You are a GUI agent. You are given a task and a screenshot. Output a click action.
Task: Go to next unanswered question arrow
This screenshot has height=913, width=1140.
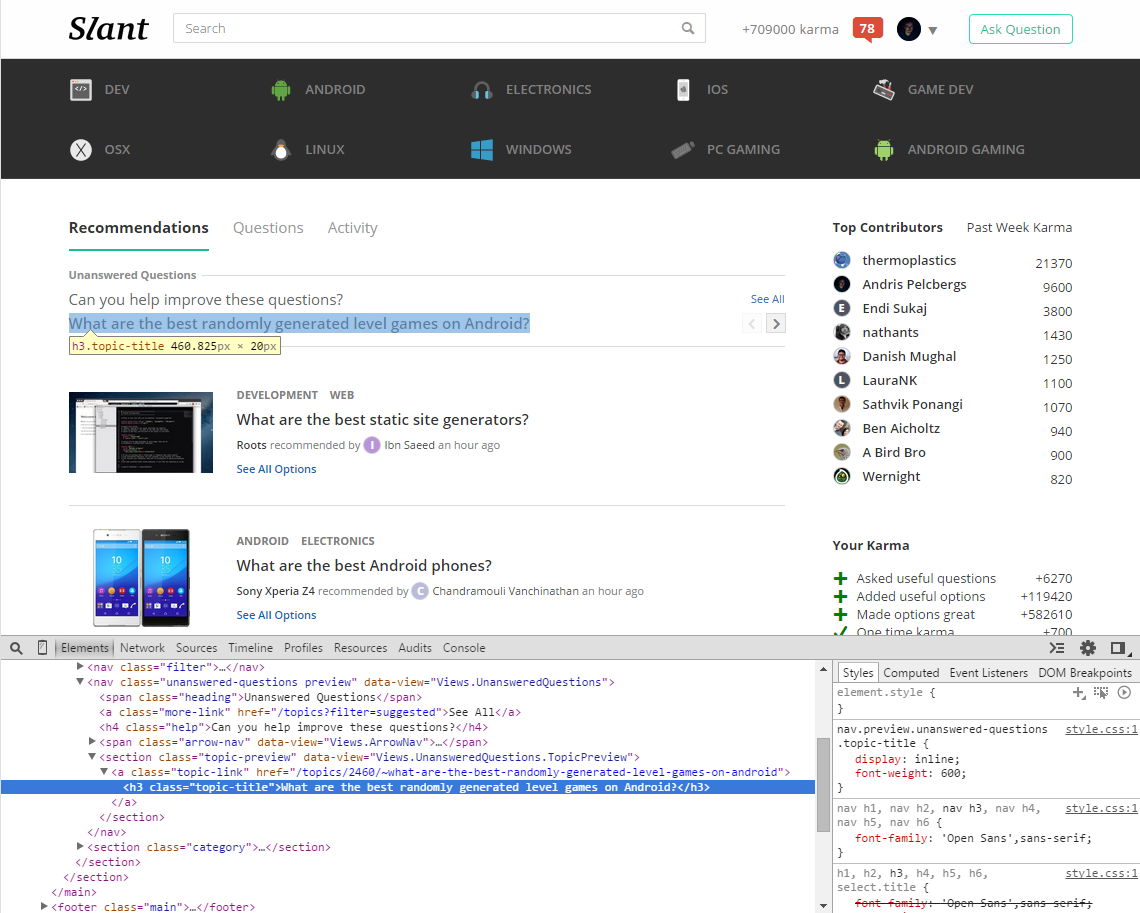(x=776, y=323)
